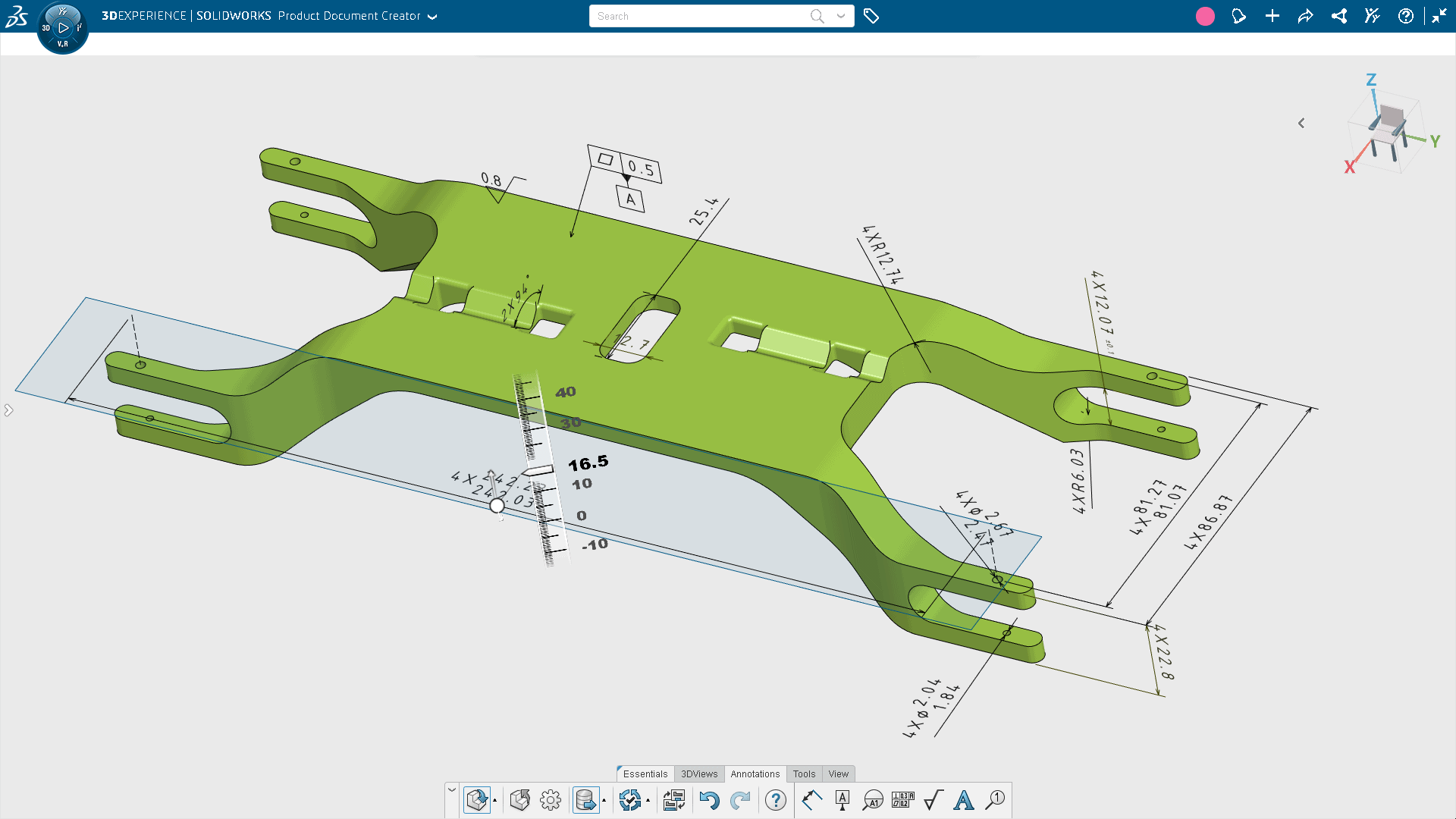This screenshot has height=819, width=1456.
Task: Open the search options dropdown arrow
Action: (841, 16)
